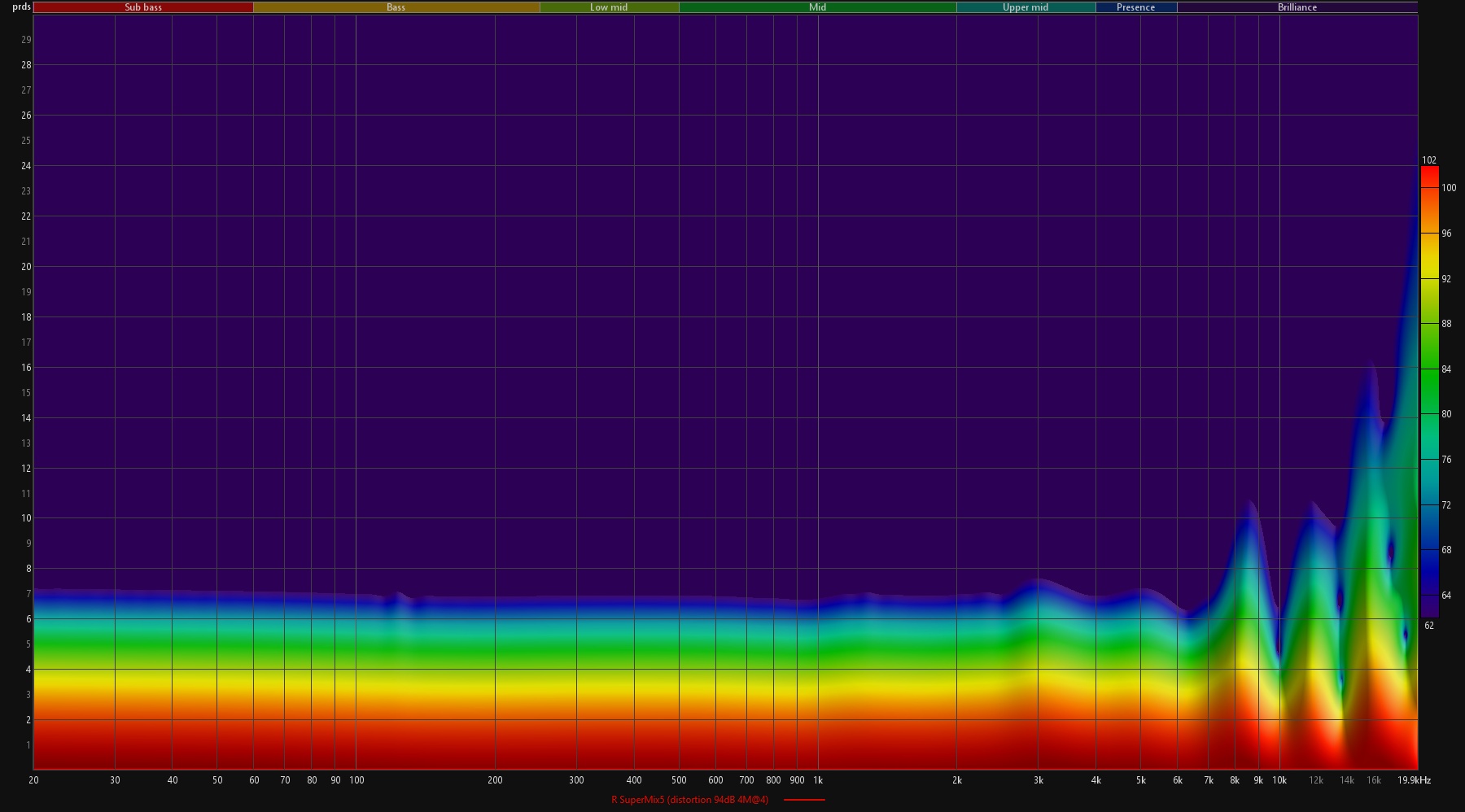Screen dimensions: 1465x812
Task: Click the 100 Hz frequency axis label
Action: (356, 780)
